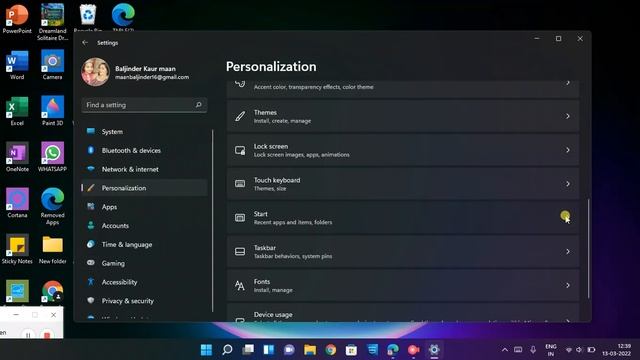Click the Baljinder Kaur maan account name
Screen dimensions: 640x360
(145, 69)
